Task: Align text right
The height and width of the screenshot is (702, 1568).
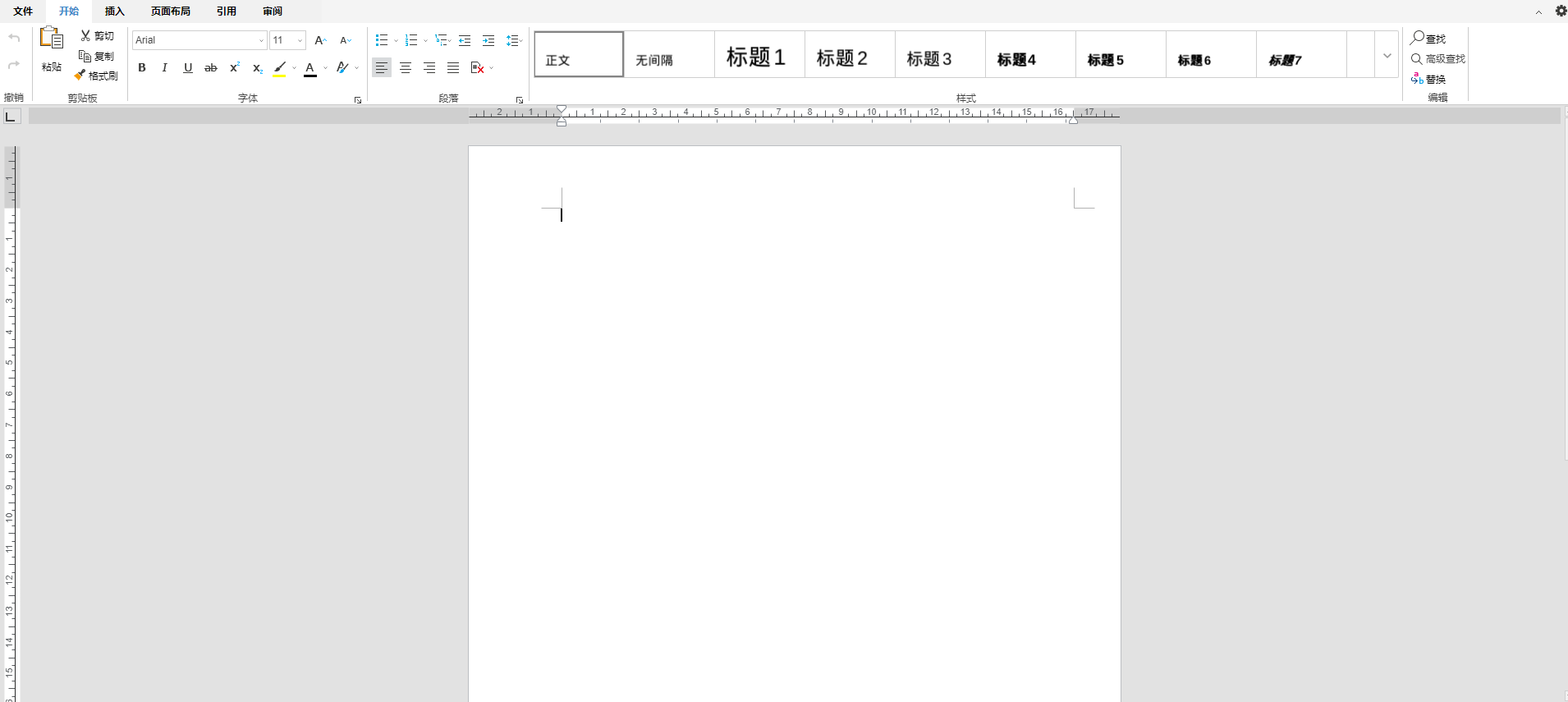Action: point(429,68)
